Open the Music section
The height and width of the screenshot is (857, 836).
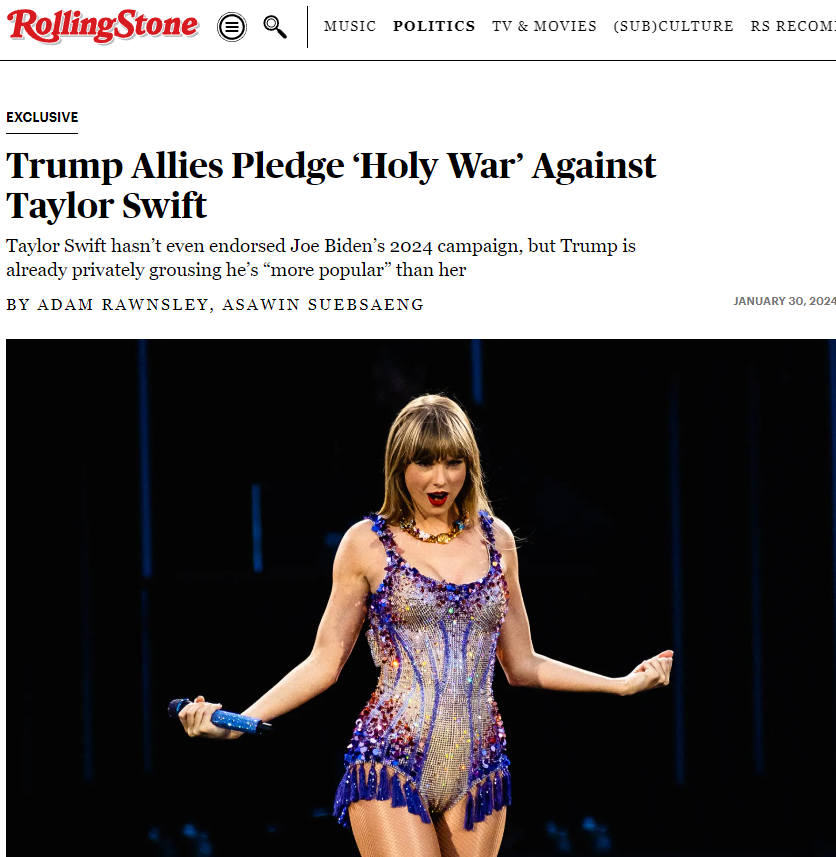pyautogui.click(x=350, y=26)
